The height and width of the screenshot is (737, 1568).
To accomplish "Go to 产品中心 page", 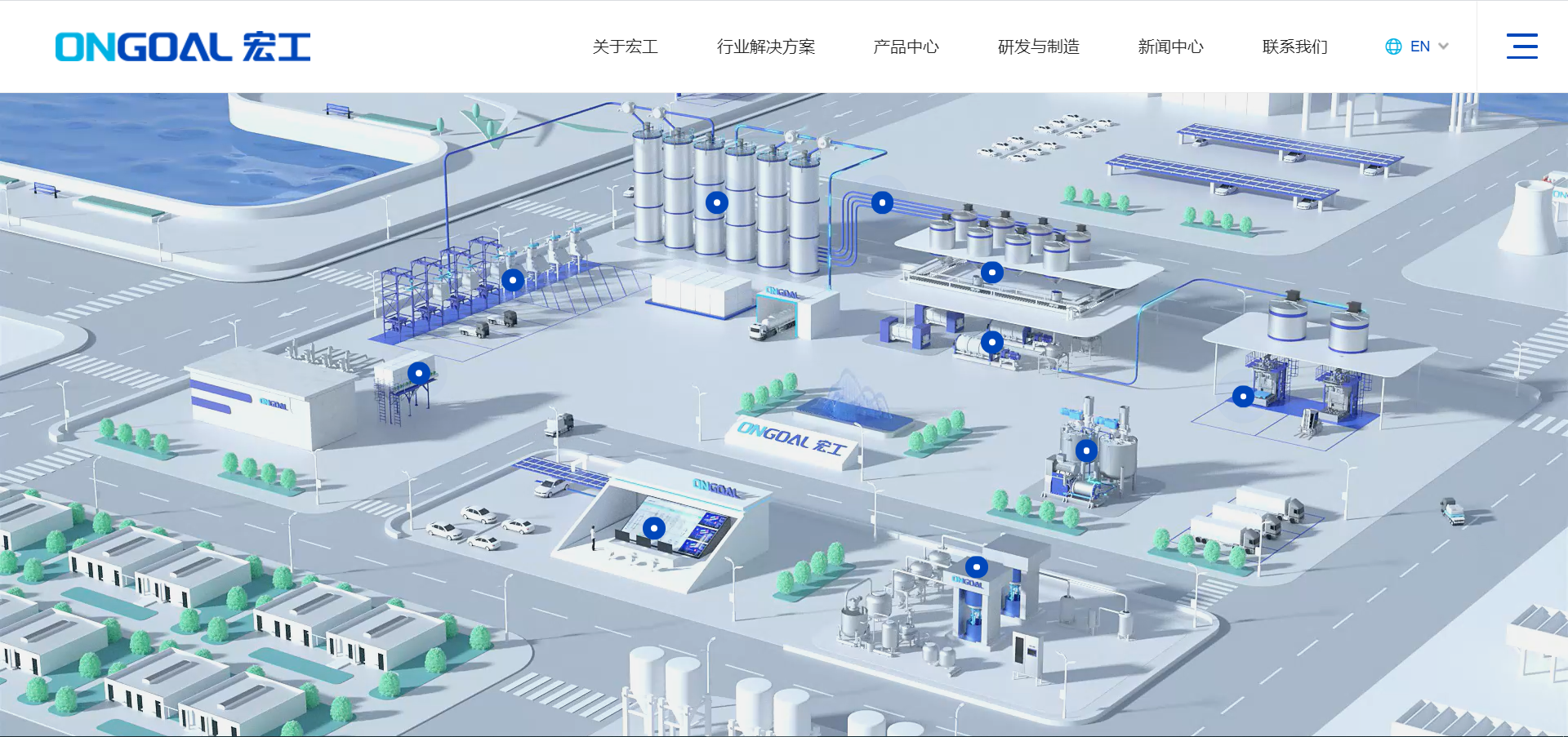I will point(906,47).
